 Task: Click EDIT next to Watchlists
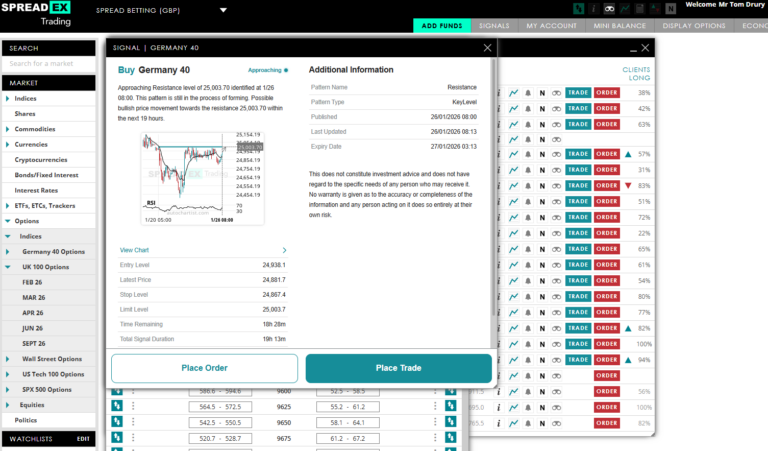(x=83, y=439)
